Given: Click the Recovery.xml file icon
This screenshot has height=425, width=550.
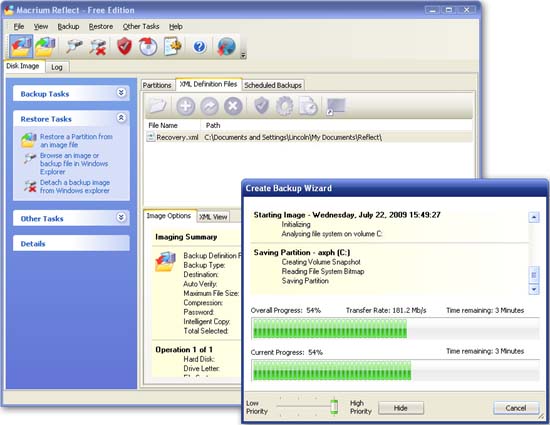Looking at the screenshot, I should click(x=150, y=137).
